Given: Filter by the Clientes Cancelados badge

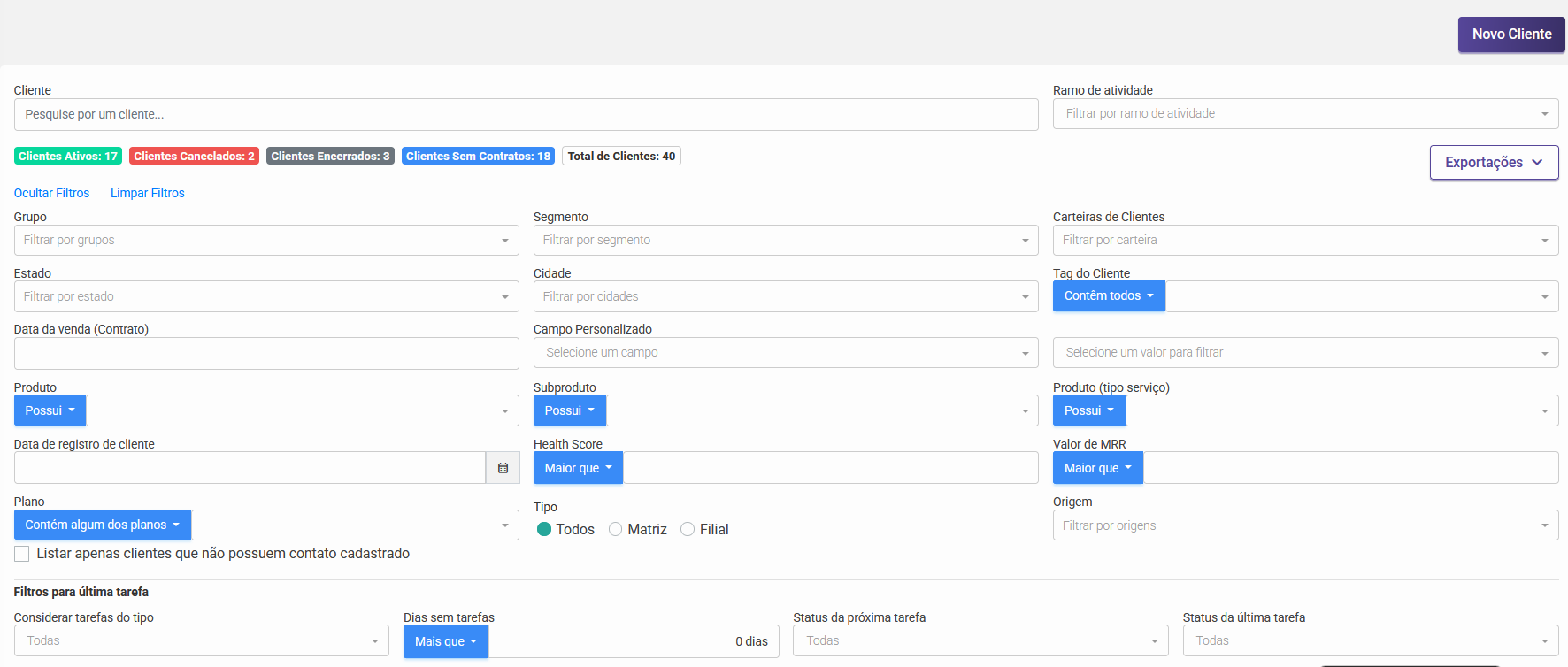Looking at the screenshot, I should (194, 157).
